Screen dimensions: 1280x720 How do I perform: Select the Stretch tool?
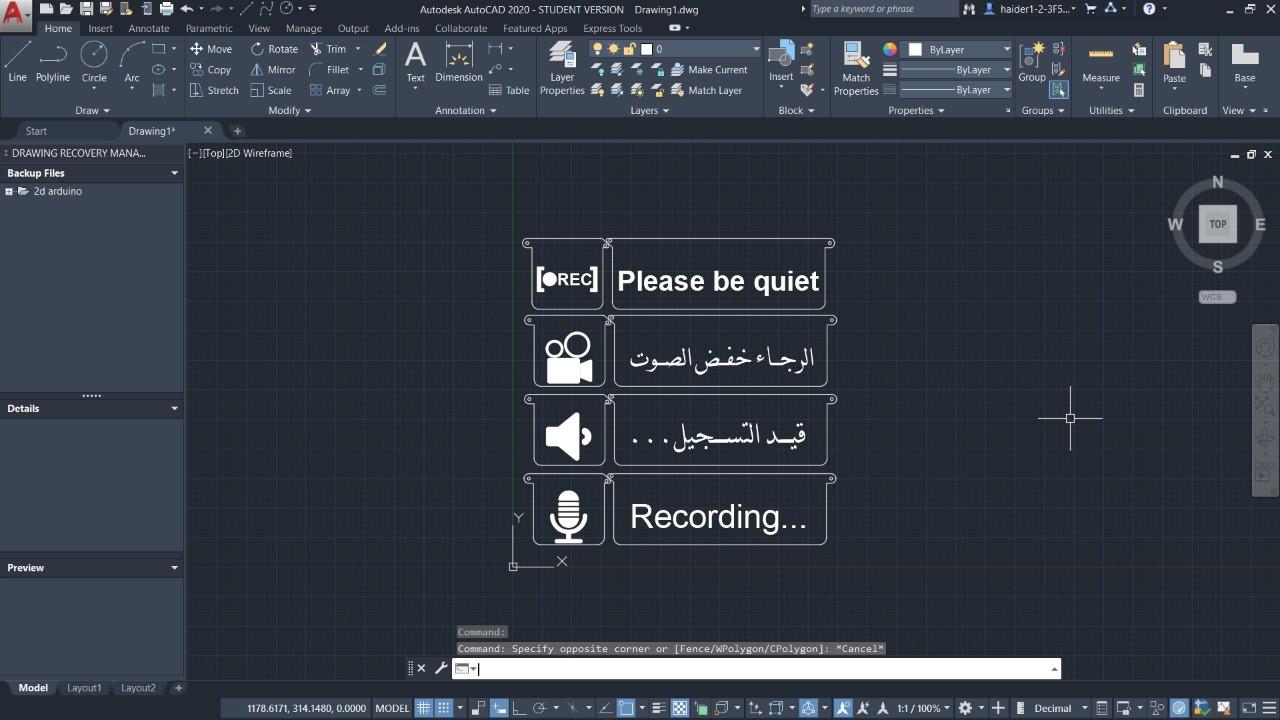[x=214, y=90]
